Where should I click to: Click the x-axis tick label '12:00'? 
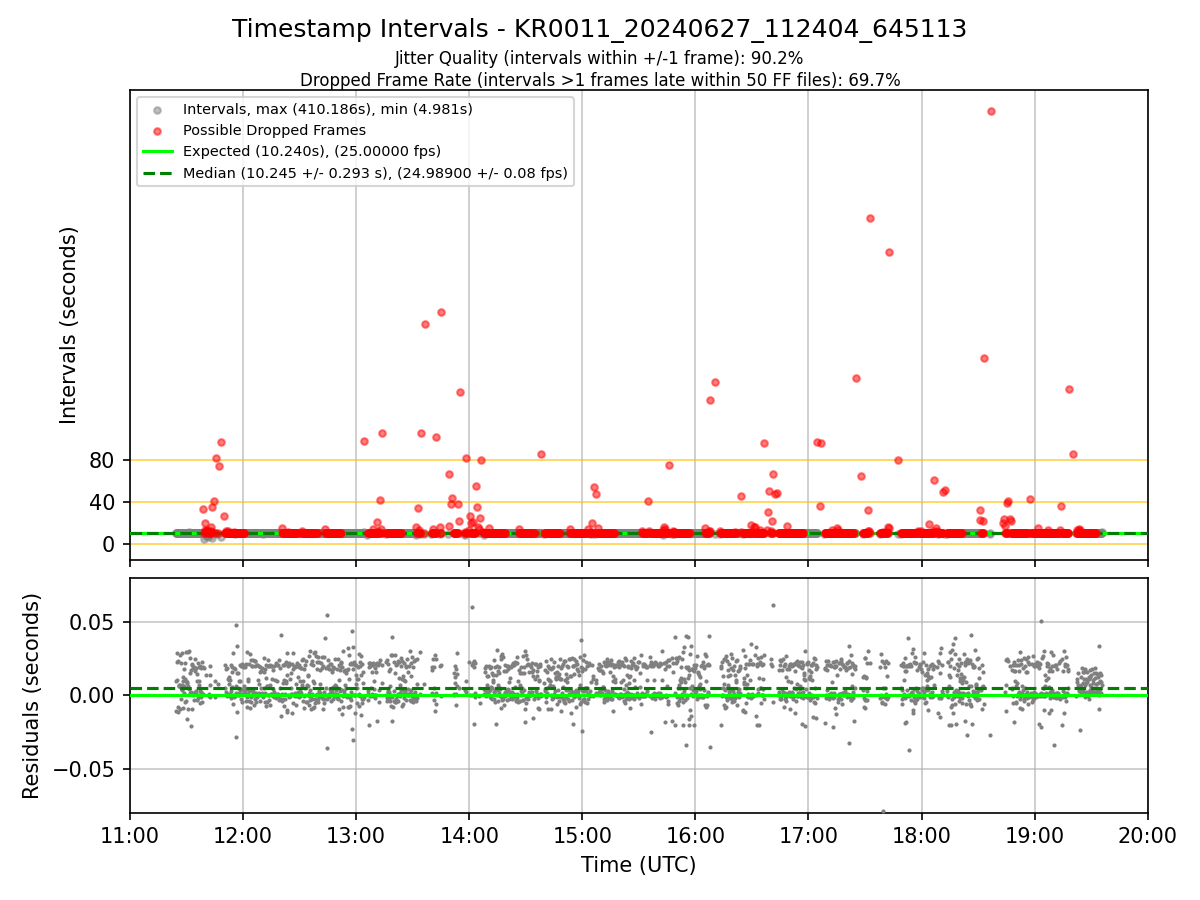click(243, 834)
